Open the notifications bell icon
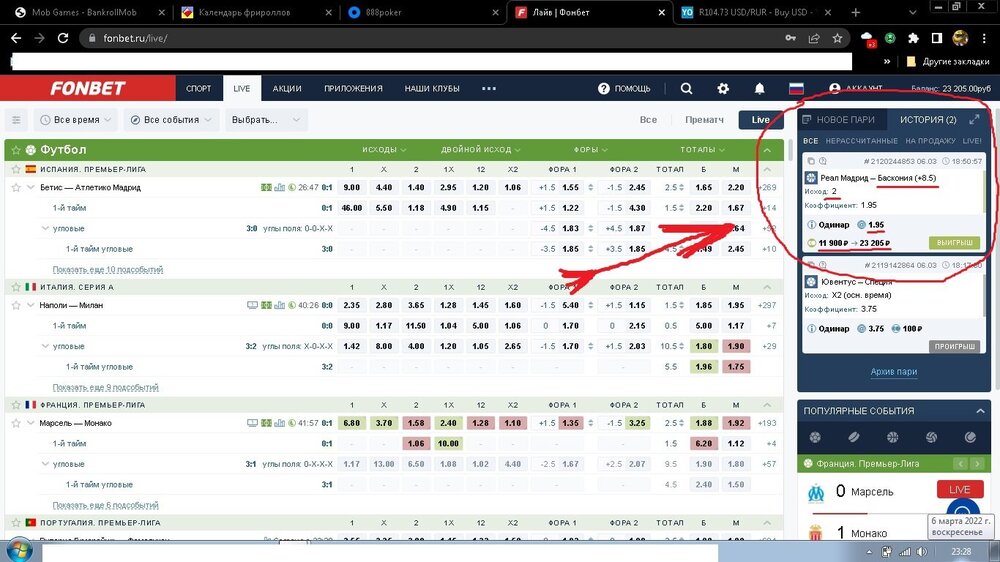This screenshot has height=562, width=1000. pyautogui.click(x=759, y=88)
